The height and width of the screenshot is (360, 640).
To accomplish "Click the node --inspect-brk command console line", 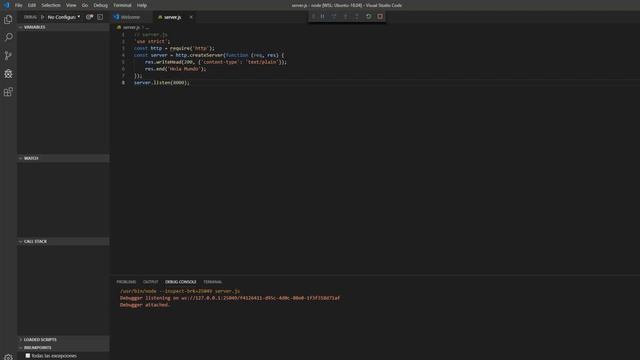I will pyautogui.click(x=180, y=291).
